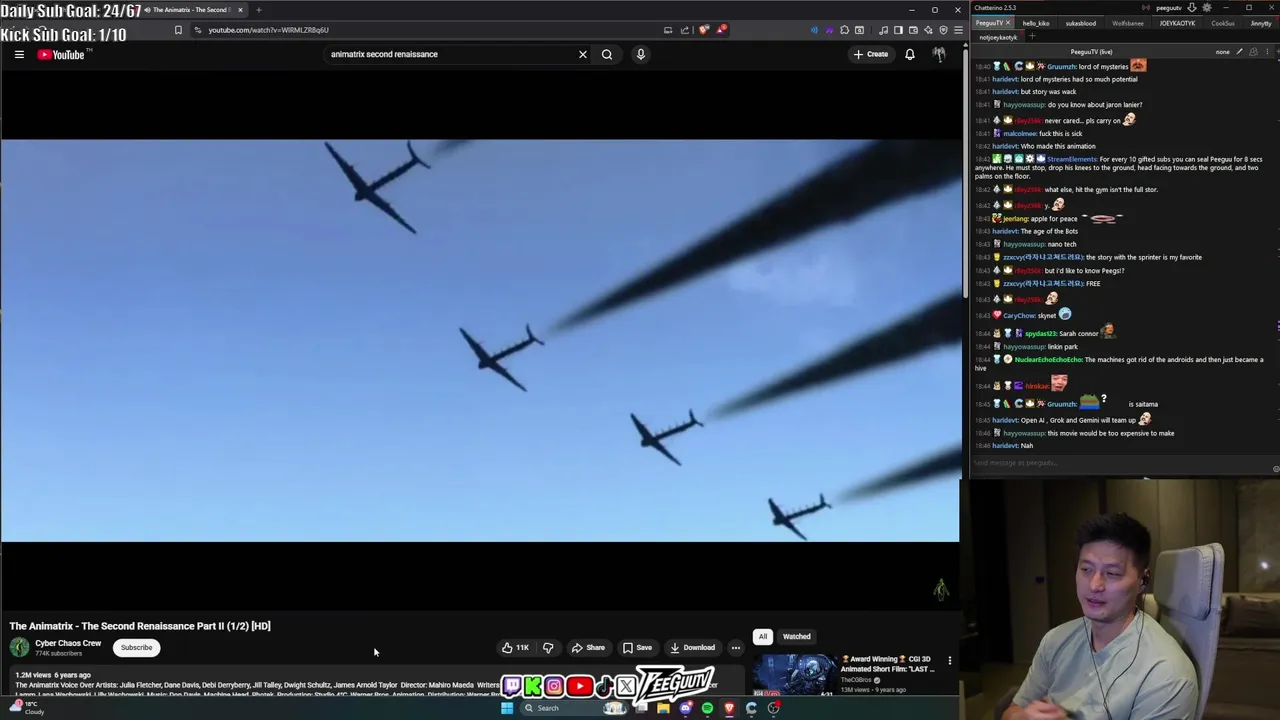Switch to the hello_kiko Chatterino tab
This screenshot has height=720, width=1280.
(x=1036, y=23)
